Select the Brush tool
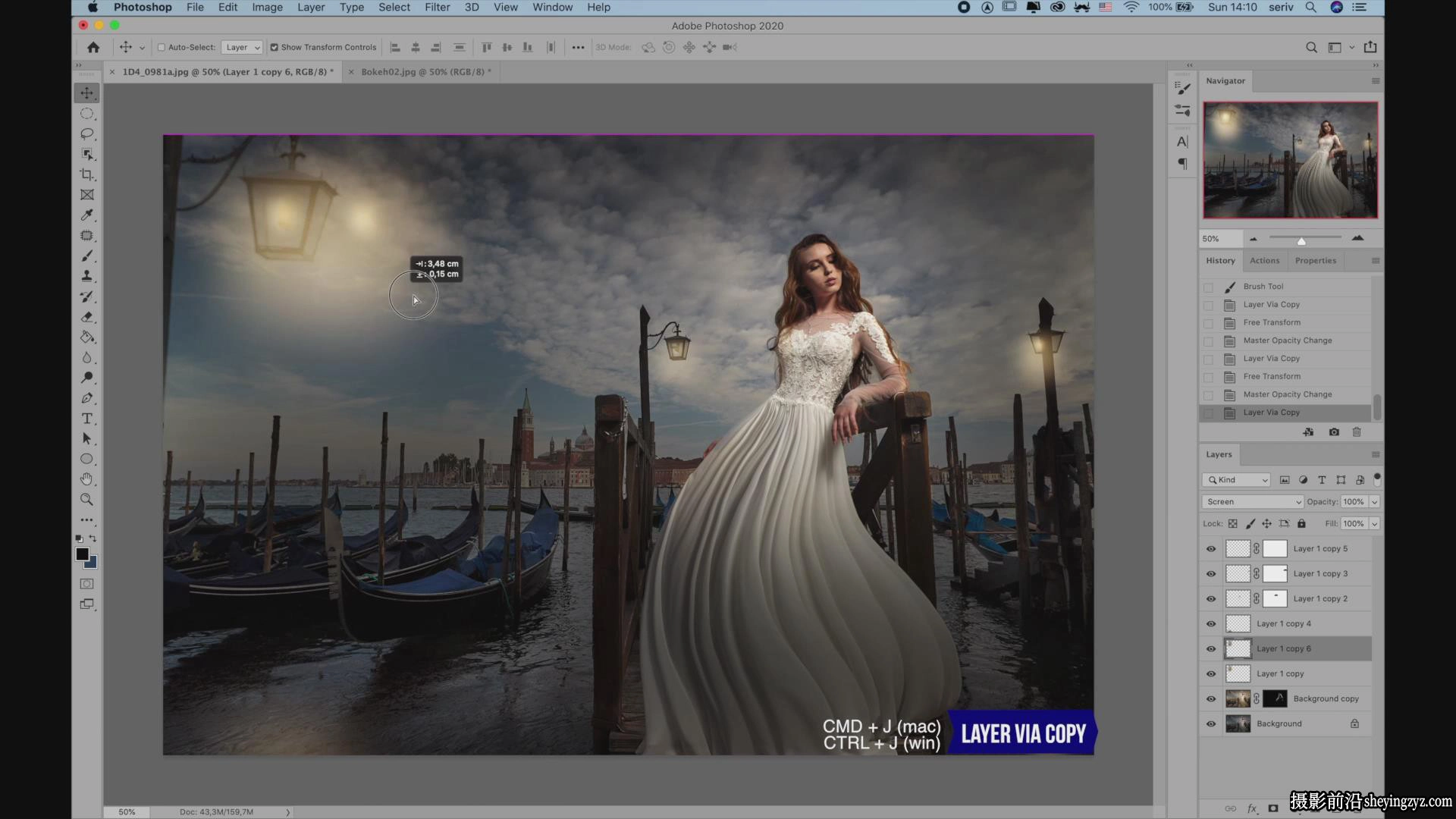The width and height of the screenshot is (1456, 819). [87, 256]
